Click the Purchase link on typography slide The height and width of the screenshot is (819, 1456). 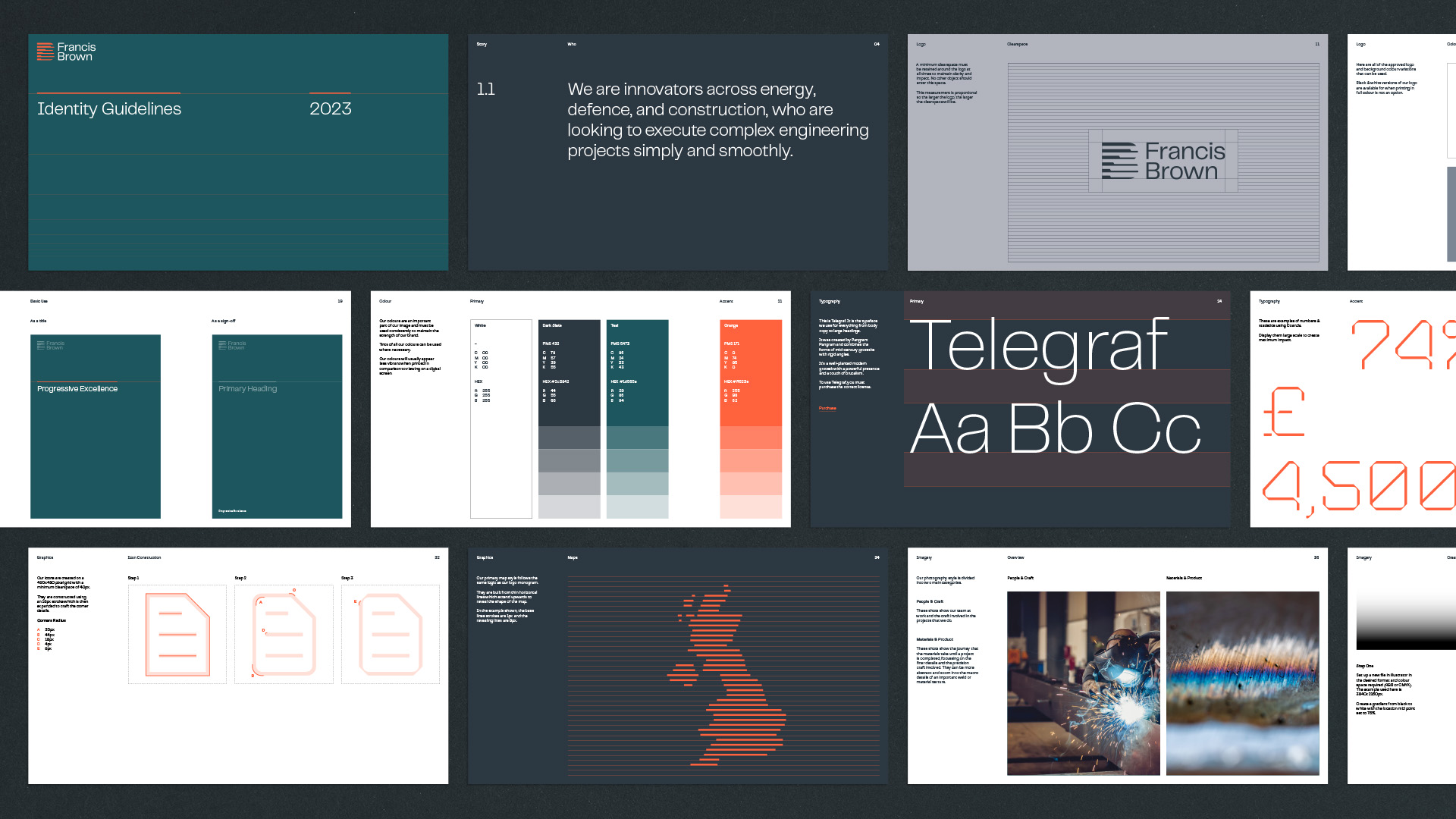[827, 409]
